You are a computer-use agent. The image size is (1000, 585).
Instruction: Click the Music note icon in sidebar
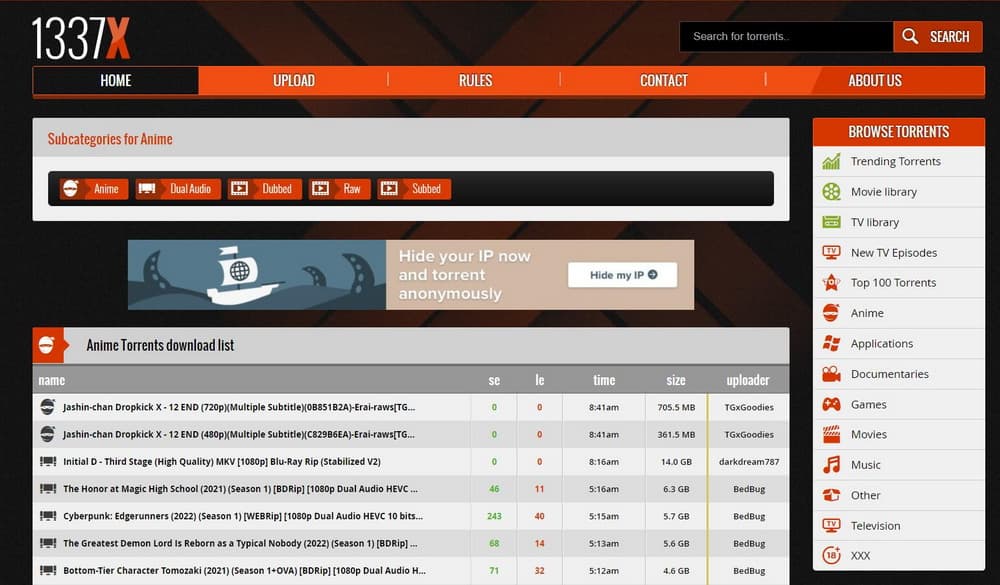pyautogui.click(x=831, y=465)
